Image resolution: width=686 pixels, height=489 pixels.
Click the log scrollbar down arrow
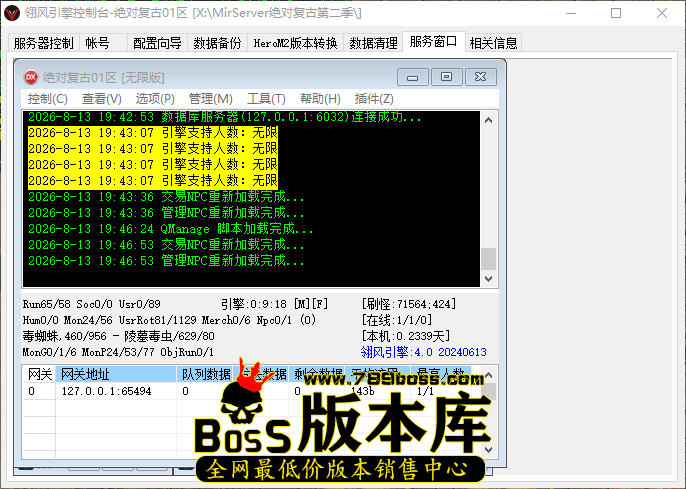click(489, 279)
